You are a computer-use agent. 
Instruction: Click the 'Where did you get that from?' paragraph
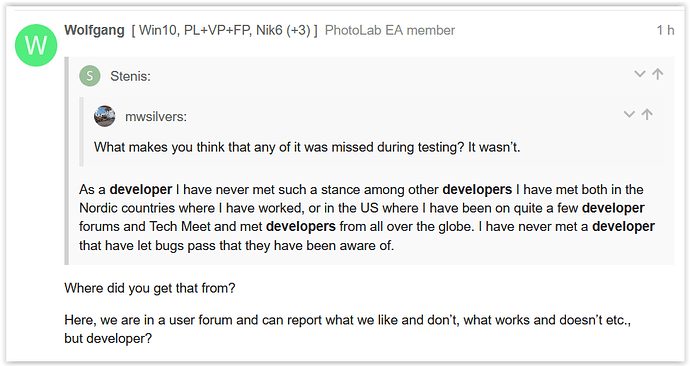point(150,288)
